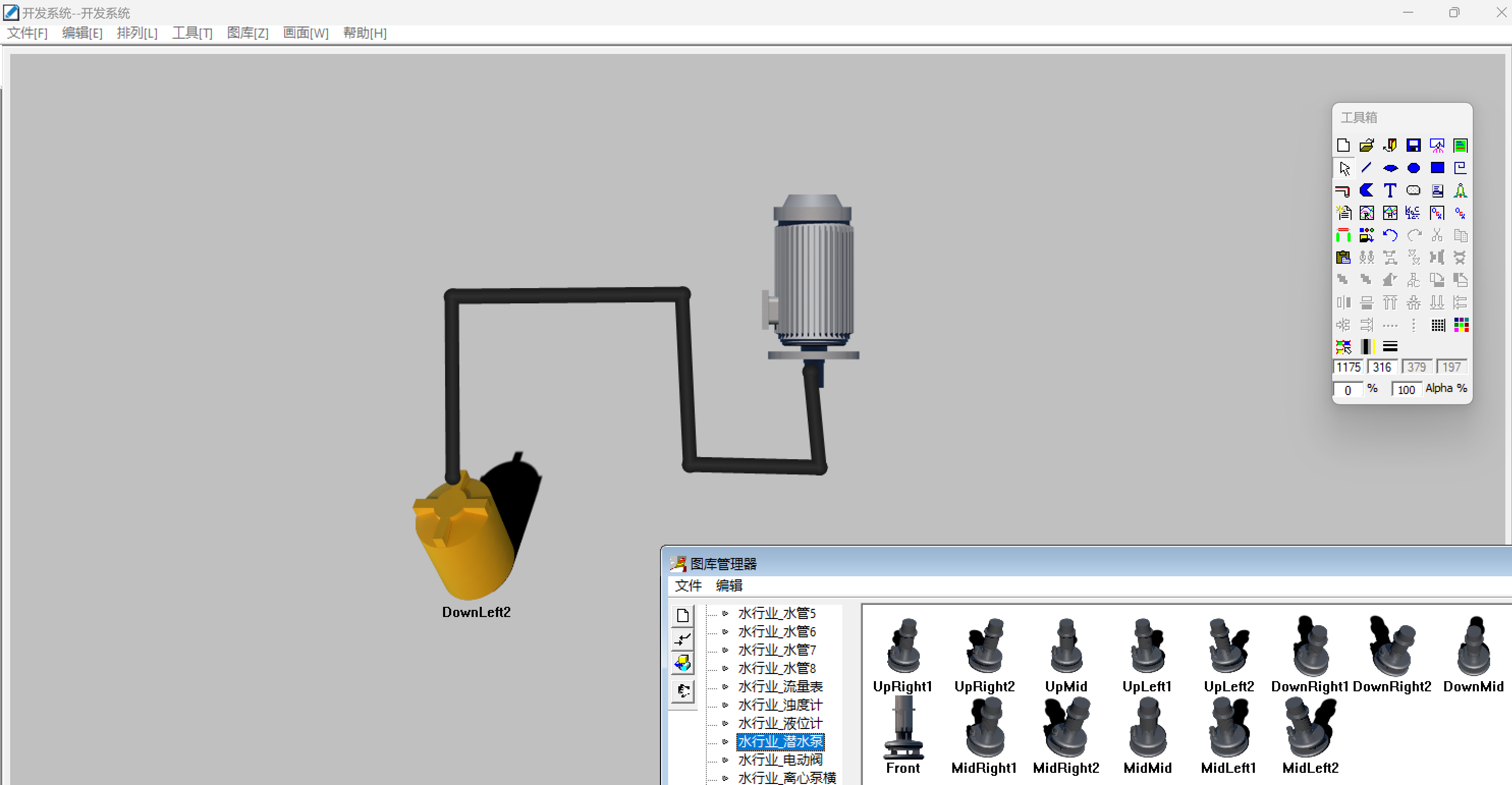The height and width of the screenshot is (785, 1512).
Task: Select the arrow pointer tool in toolbox
Action: coord(1343,169)
